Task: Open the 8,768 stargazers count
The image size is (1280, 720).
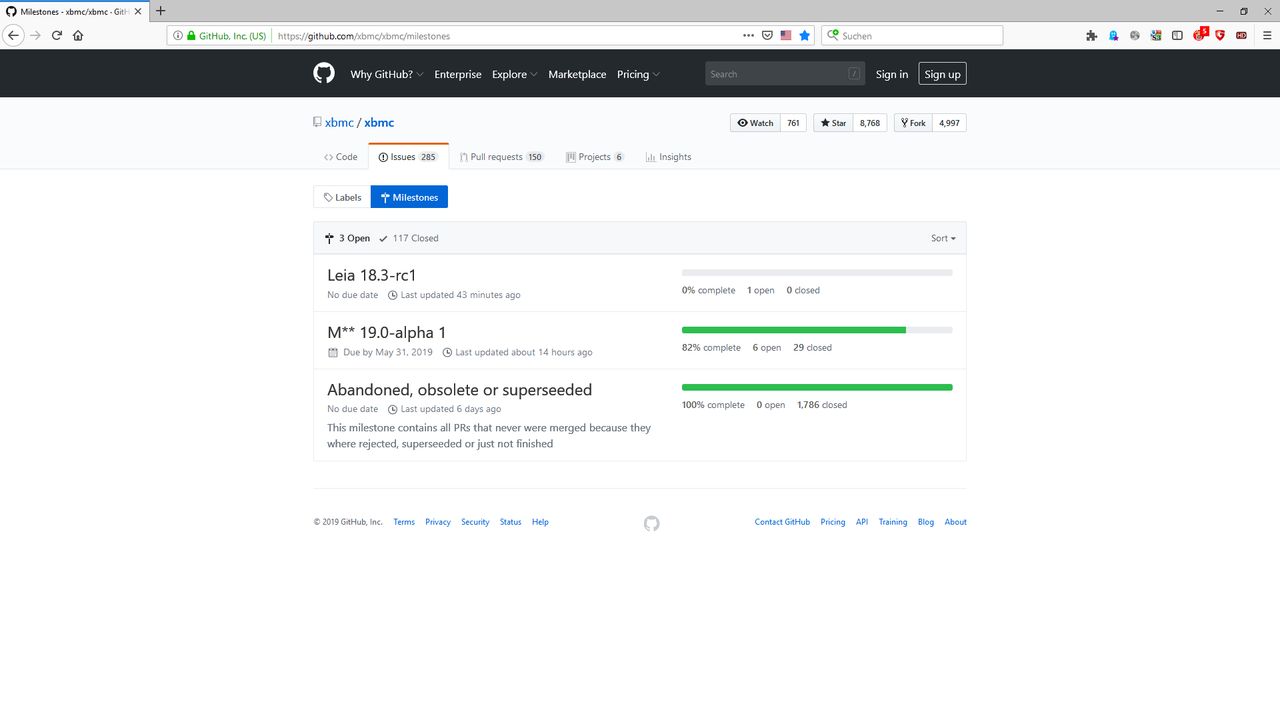Action: [x=870, y=123]
